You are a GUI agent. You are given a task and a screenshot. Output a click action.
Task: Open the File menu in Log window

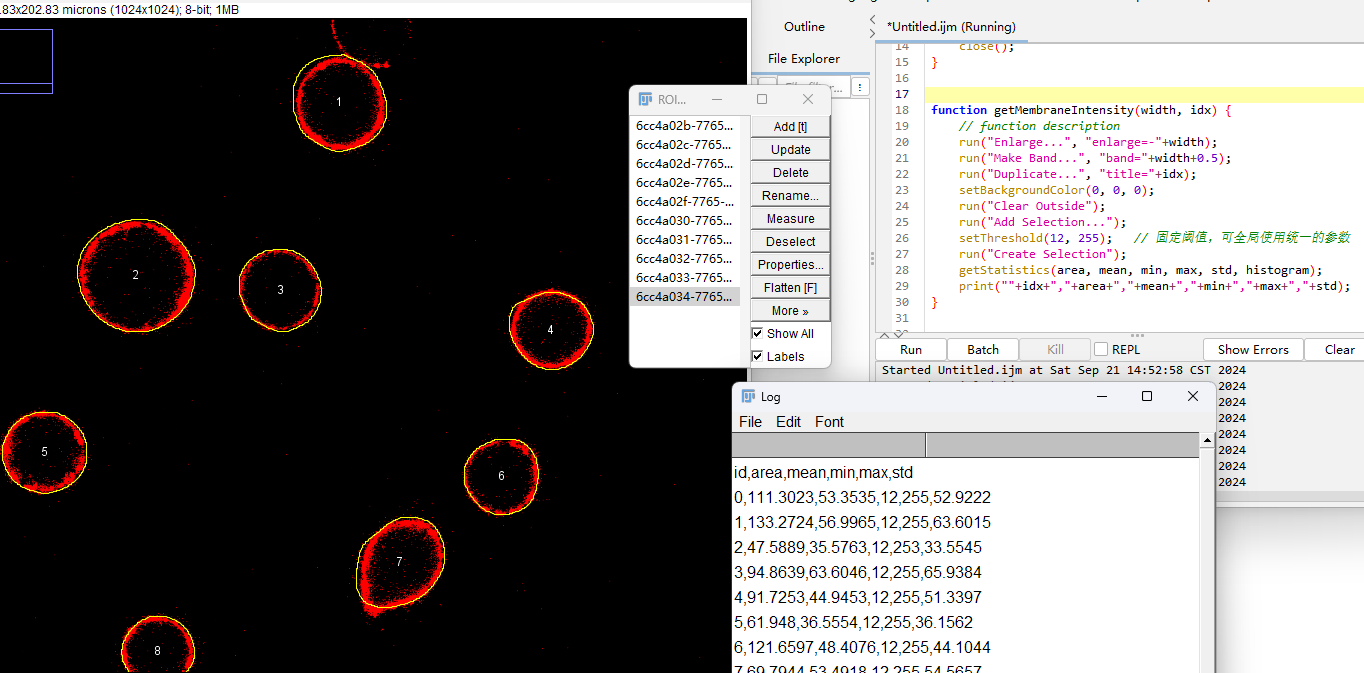750,422
